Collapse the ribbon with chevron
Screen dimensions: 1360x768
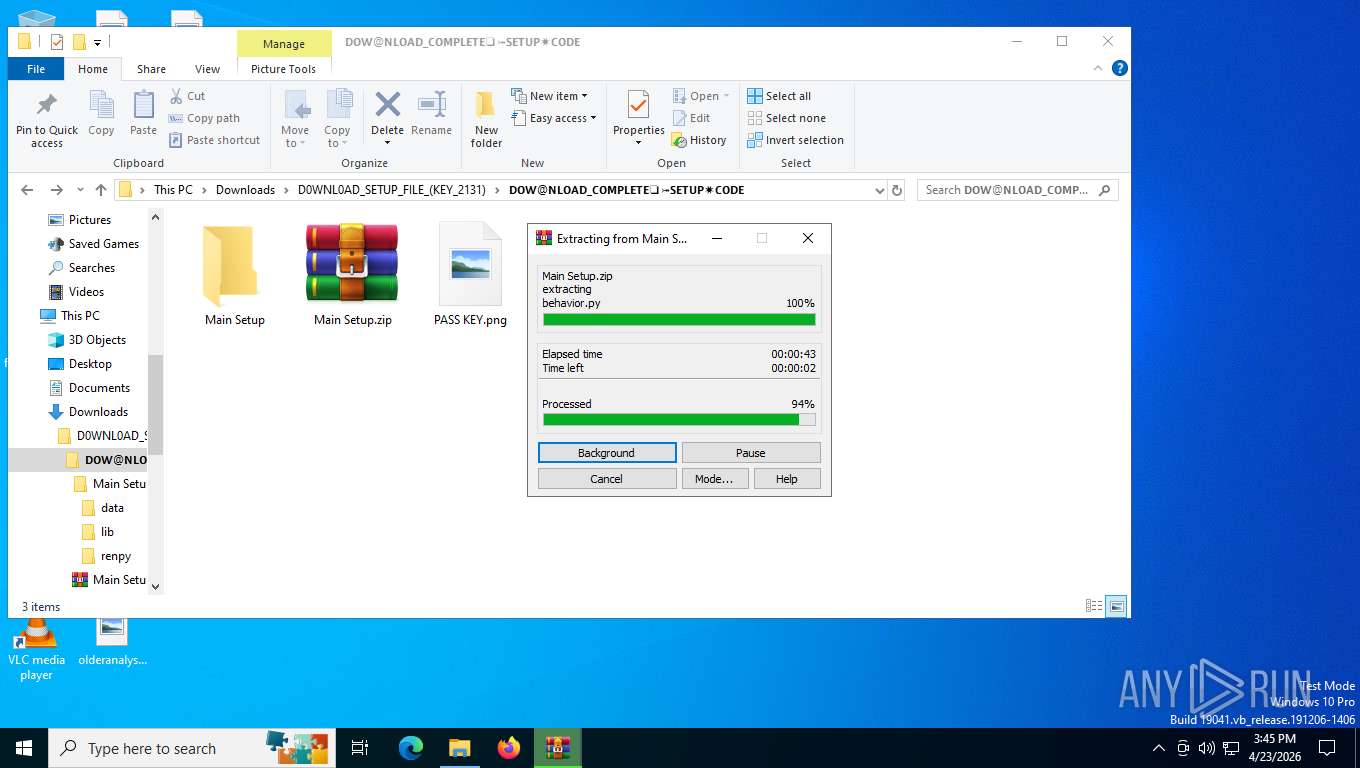click(1099, 68)
